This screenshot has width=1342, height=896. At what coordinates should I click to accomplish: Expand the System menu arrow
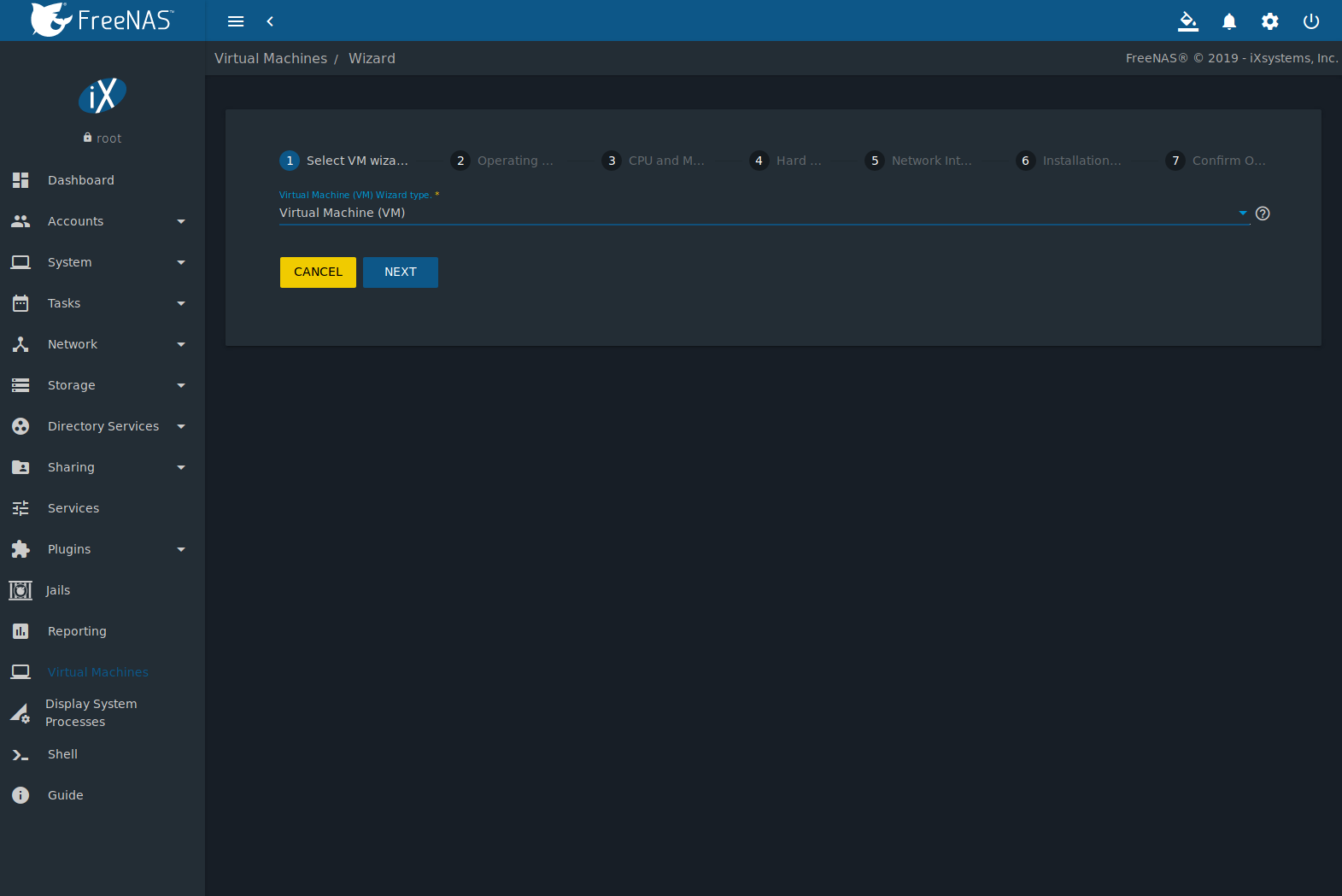pos(181,262)
